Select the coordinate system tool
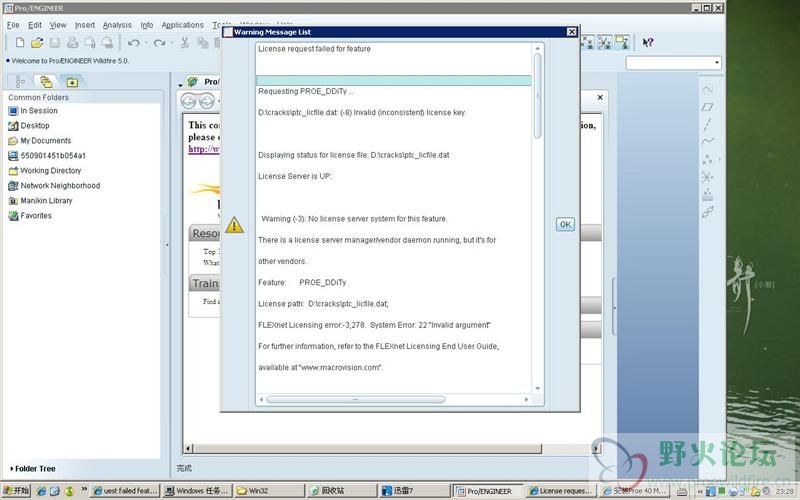This screenshot has width=800, height=500. [x=707, y=177]
